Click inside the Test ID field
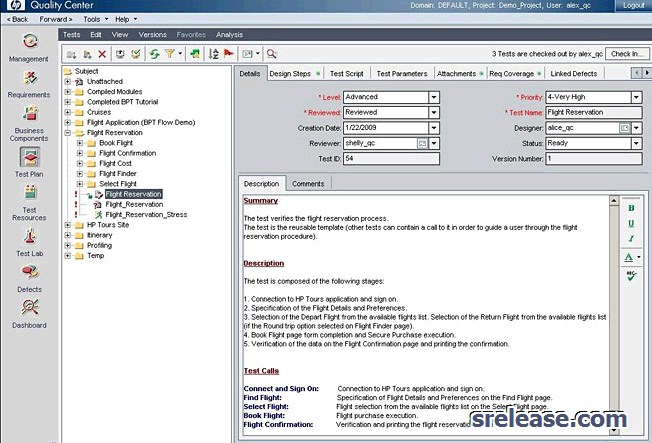 pos(391,159)
